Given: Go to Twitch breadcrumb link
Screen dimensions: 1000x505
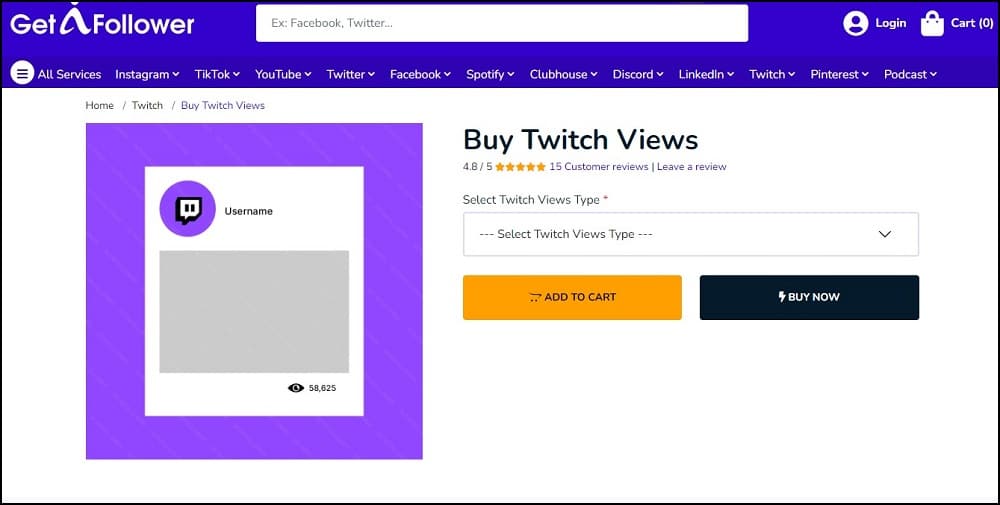Looking at the screenshot, I should [147, 105].
